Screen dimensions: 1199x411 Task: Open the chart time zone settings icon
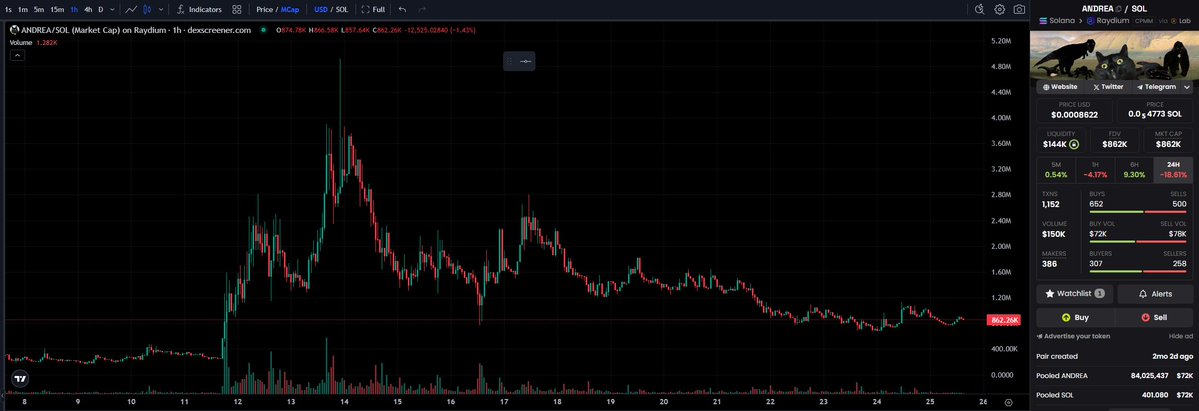(1009, 402)
